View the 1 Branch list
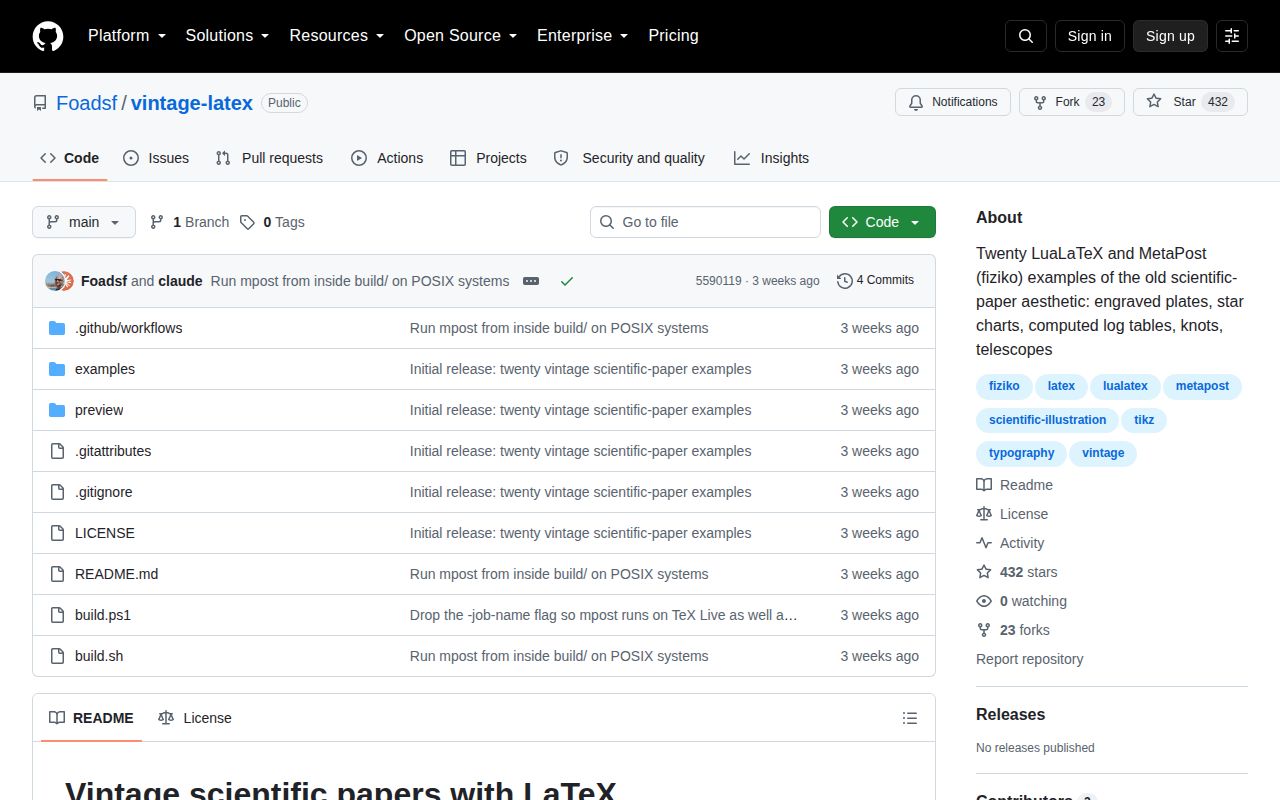Viewport: 1280px width, 800px height. (x=189, y=222)
